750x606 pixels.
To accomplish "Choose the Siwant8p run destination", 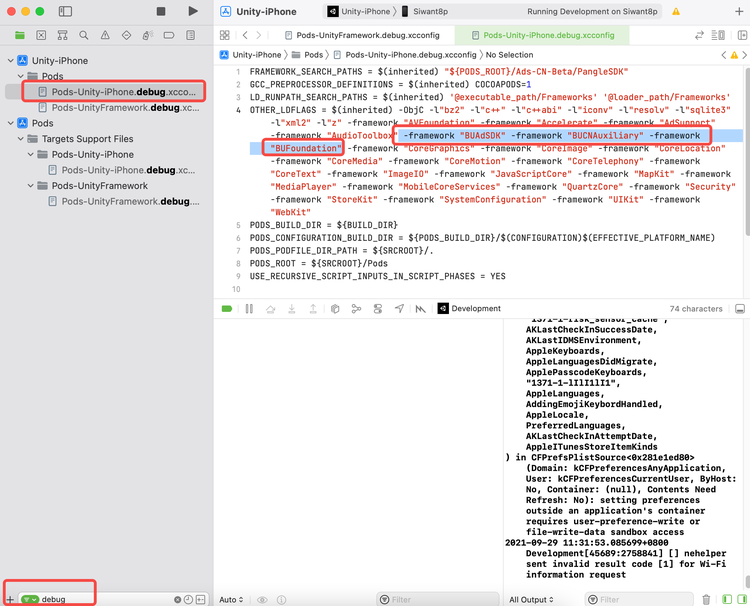I will pyautogui.click(x=425, y=11).
